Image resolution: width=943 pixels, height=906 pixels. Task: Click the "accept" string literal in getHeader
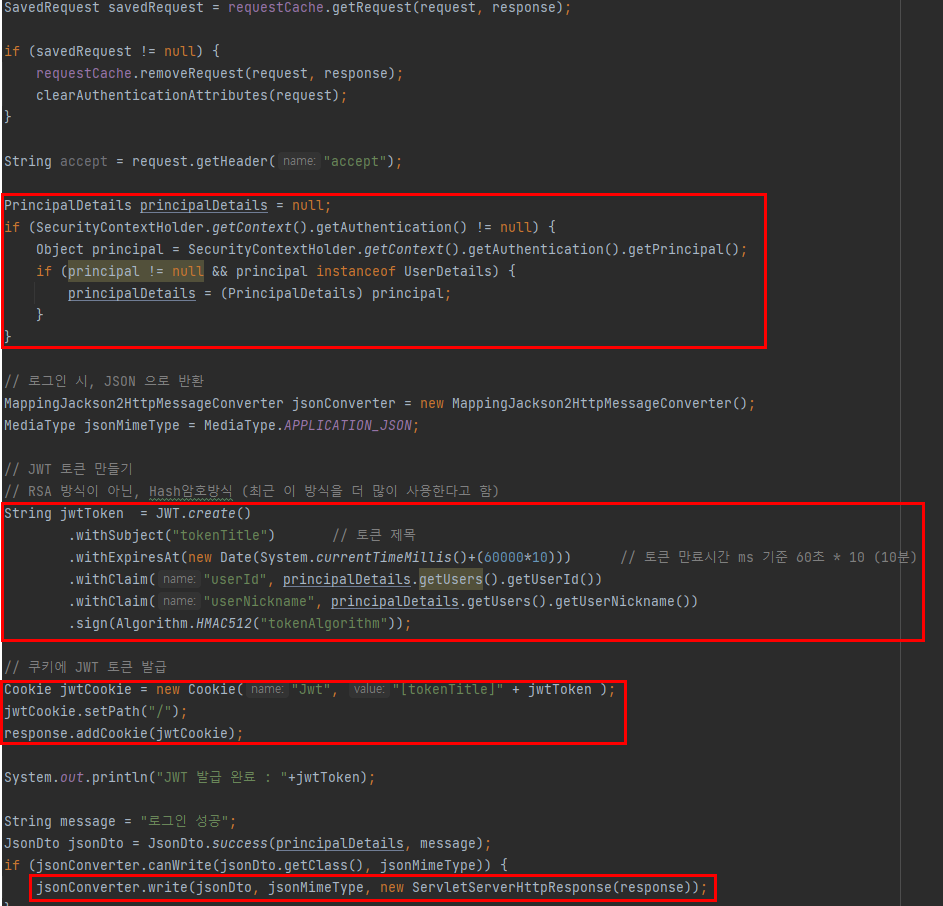click(355, 161)
